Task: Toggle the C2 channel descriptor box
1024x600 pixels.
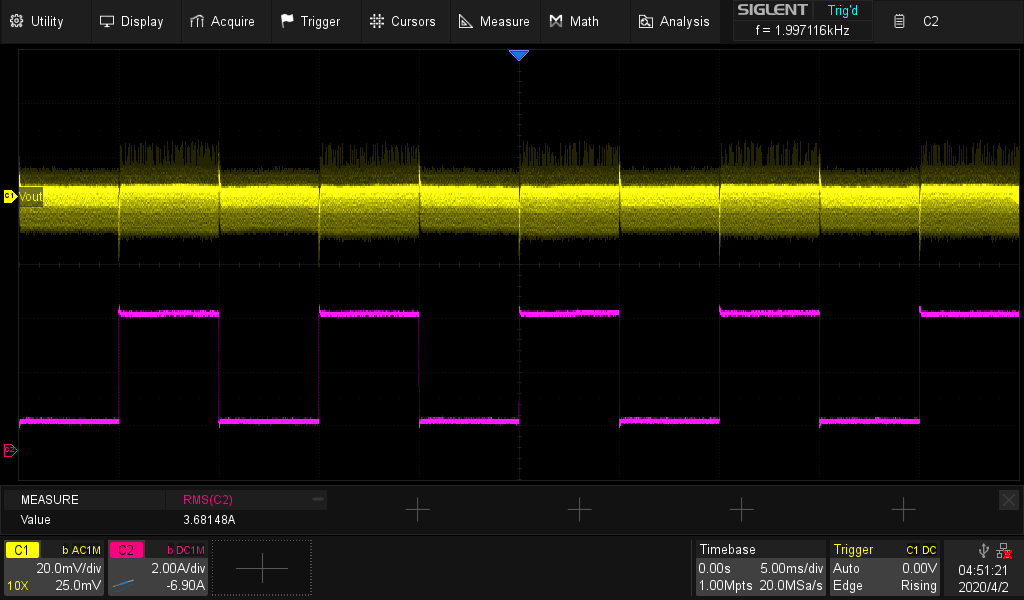Action: coord(158,568)
